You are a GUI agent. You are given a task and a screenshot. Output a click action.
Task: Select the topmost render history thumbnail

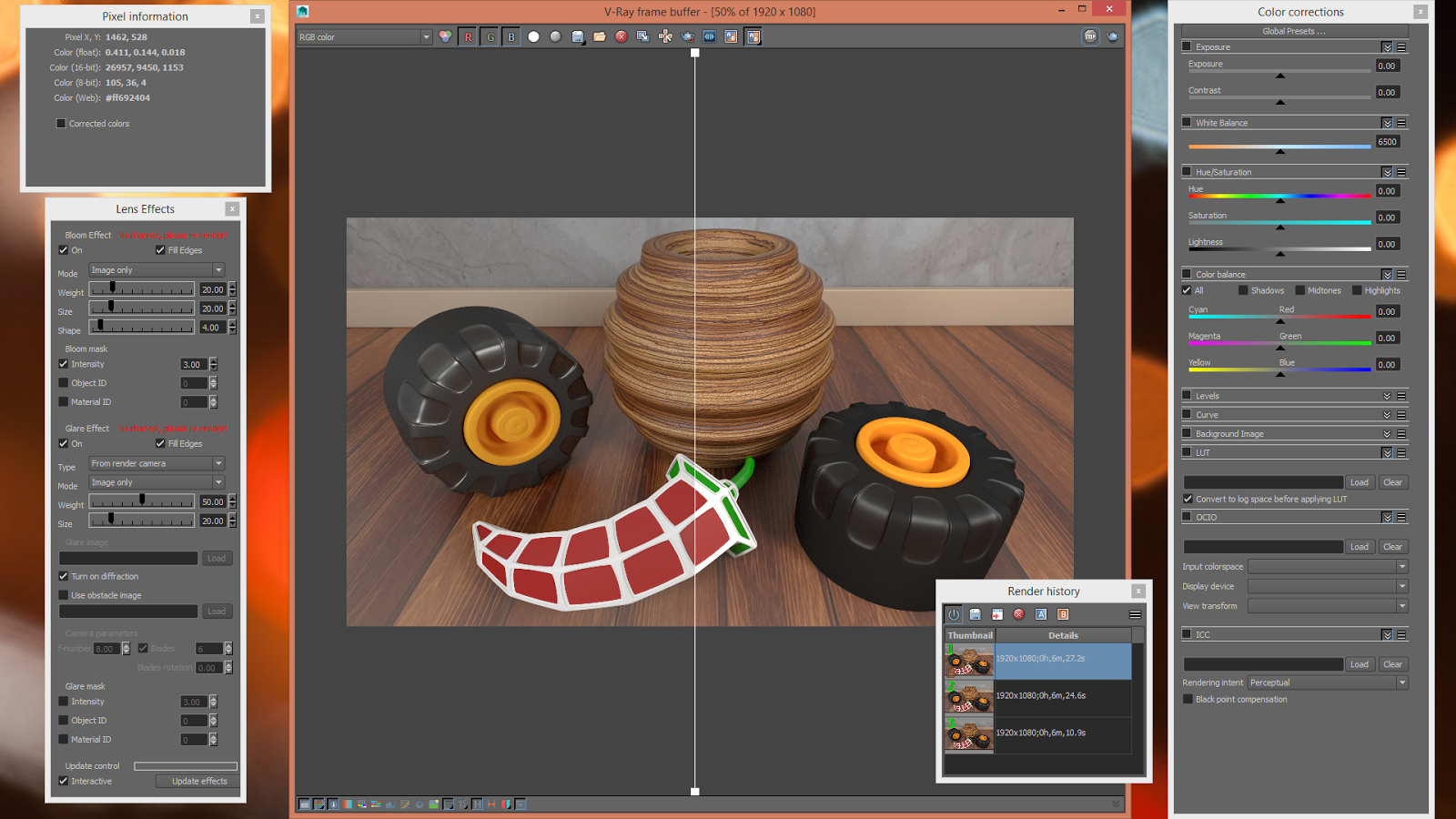(x=968, y=662)
